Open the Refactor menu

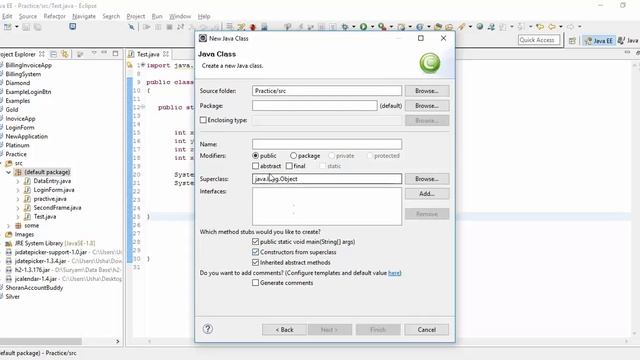click(55, 16)
